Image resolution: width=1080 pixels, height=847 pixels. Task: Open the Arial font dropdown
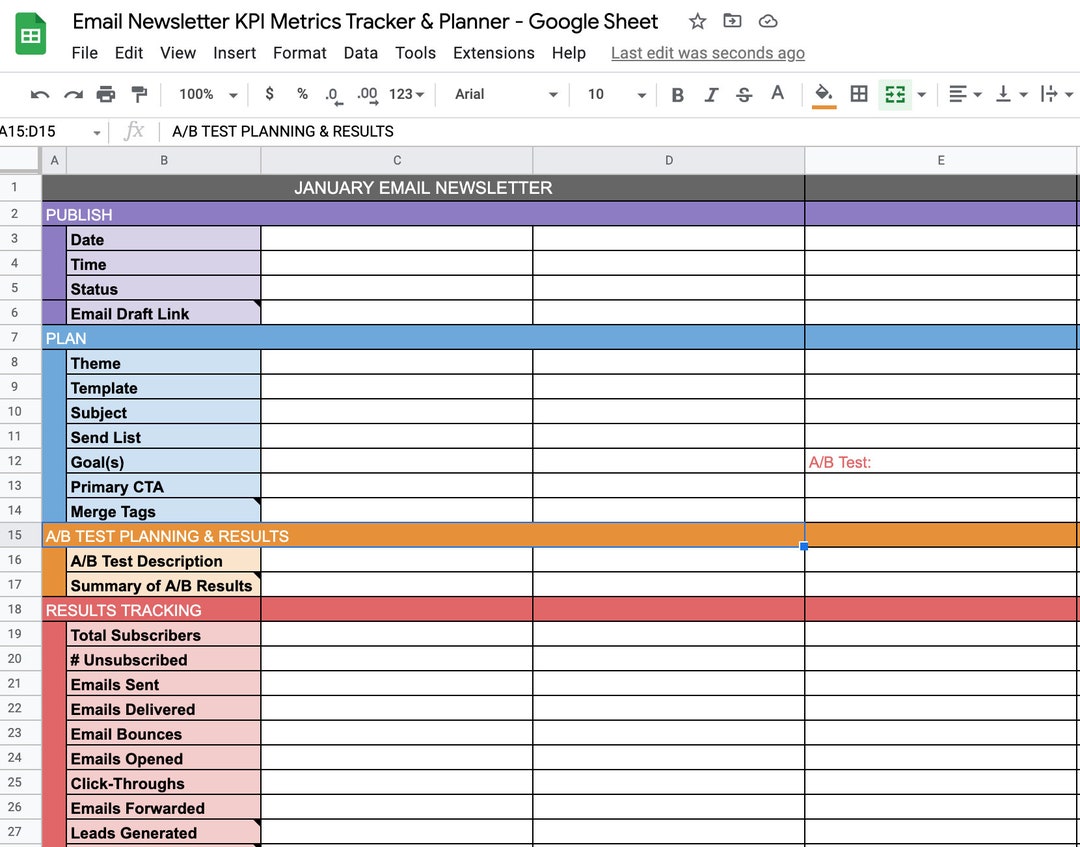click(x=505, y=94)
